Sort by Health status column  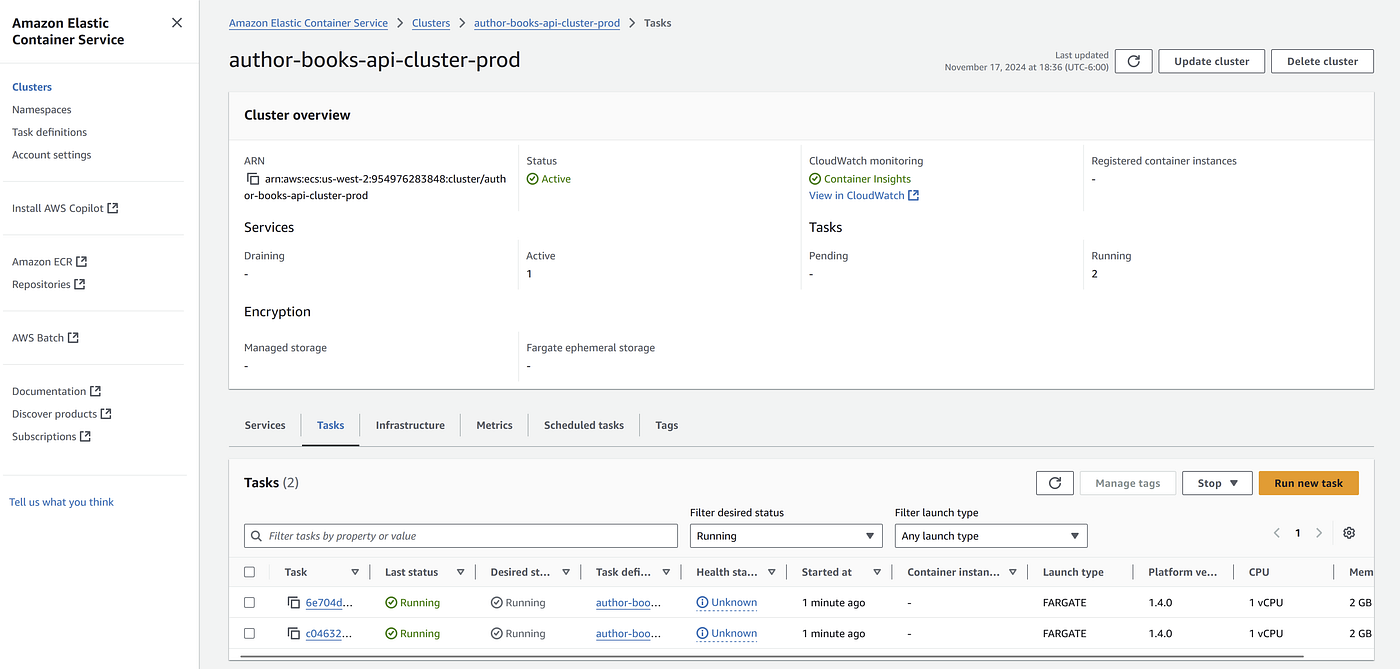click(x=771, y=572)
